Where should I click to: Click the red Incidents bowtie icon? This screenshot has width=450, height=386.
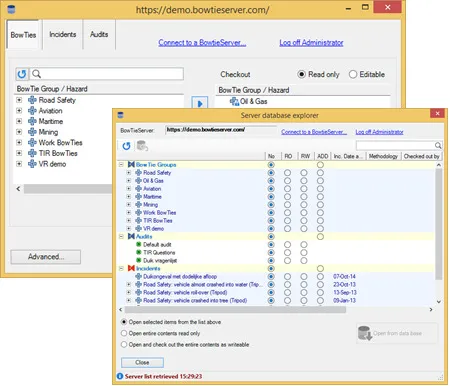click(131, 268)
